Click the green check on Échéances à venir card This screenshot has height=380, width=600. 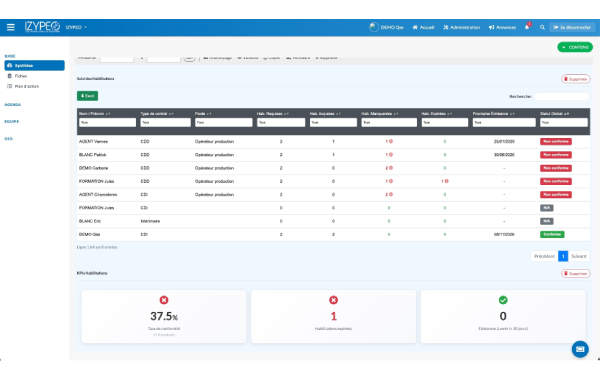tap(503, 300)
